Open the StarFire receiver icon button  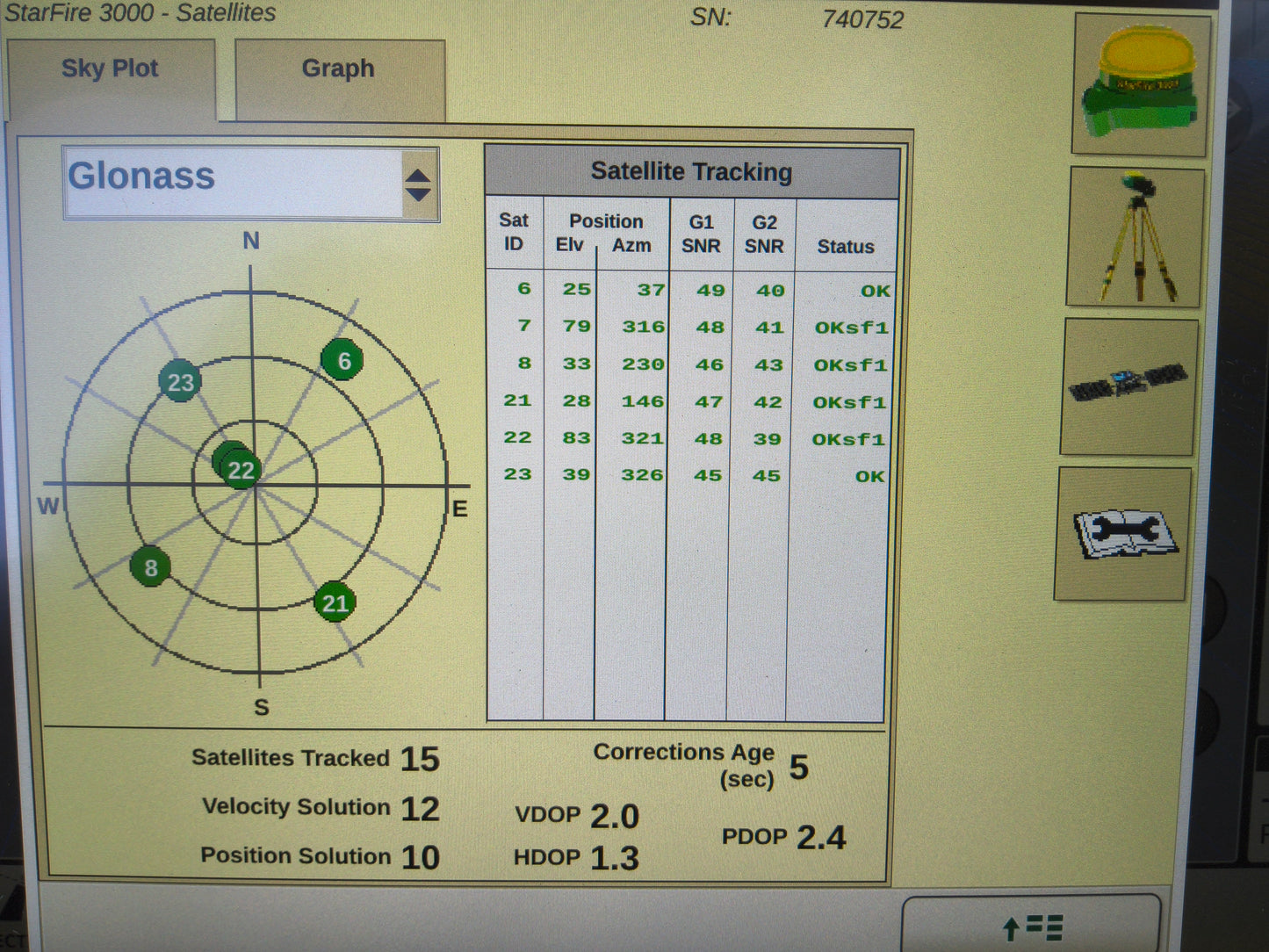(x=1140, y=84)
